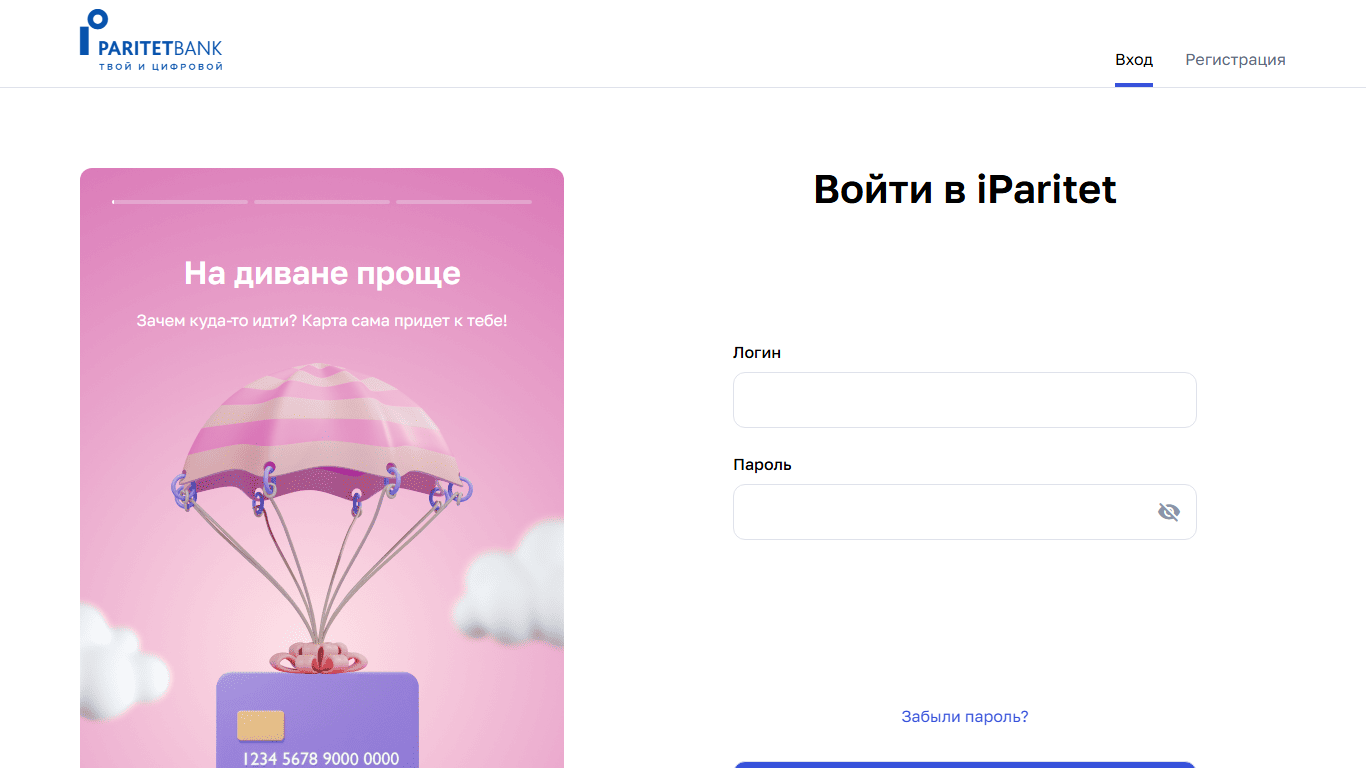Click the Логин field label
This screenshot has width=1366, height=768.
(x=757, y=353)
